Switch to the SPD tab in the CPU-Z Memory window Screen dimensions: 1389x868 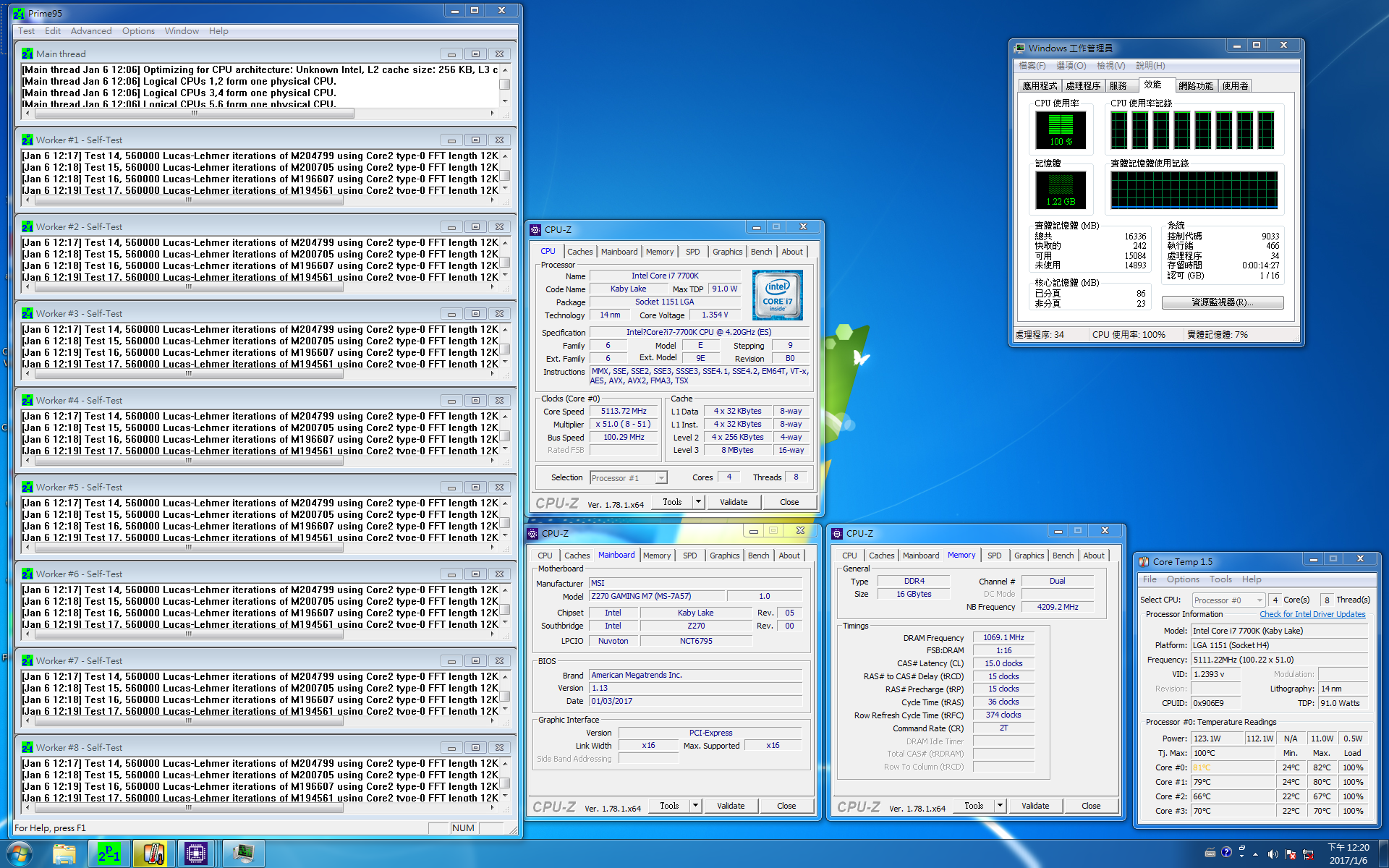coord(995,556)
